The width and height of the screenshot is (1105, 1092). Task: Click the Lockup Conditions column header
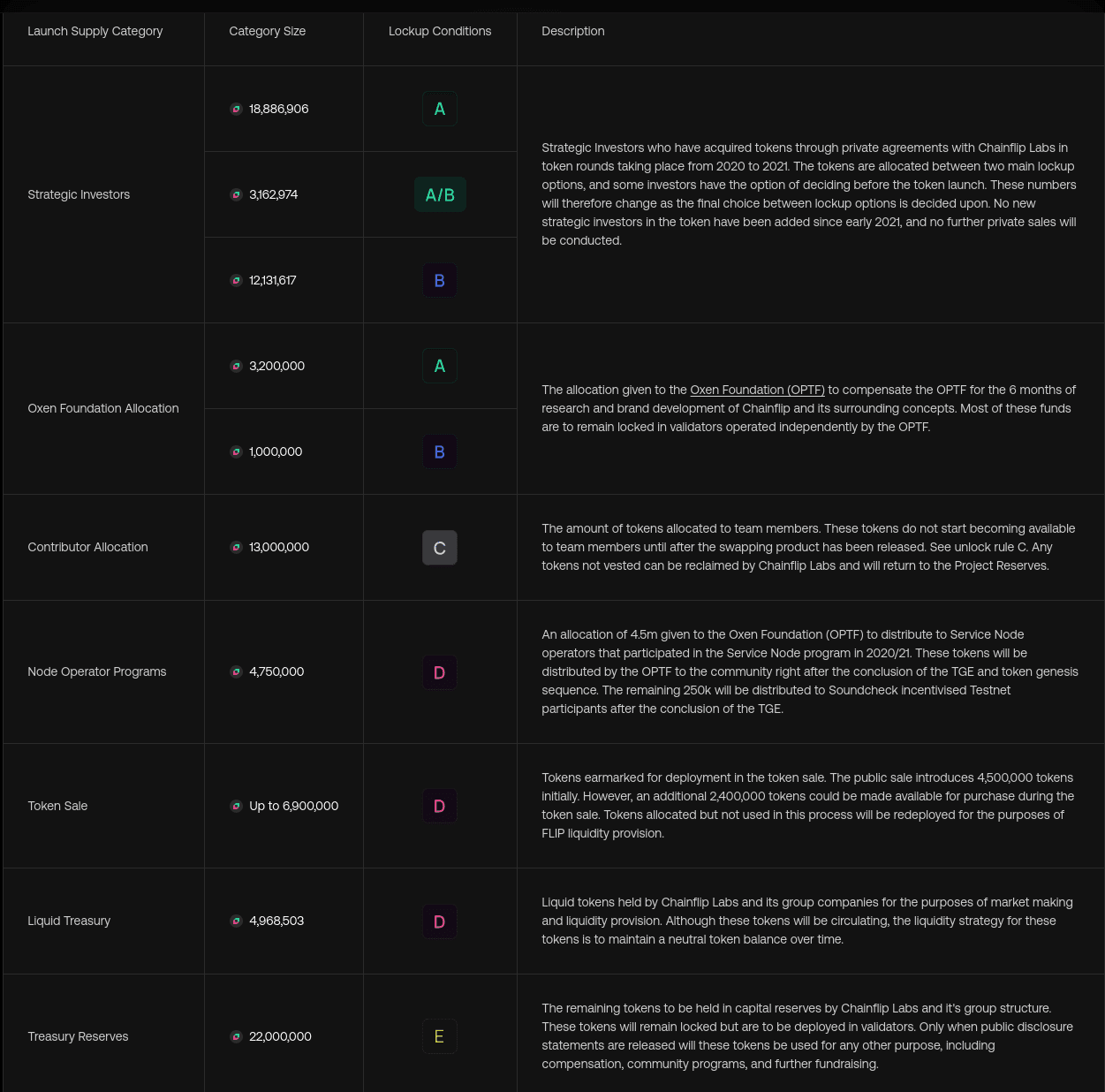click(440, 31)
